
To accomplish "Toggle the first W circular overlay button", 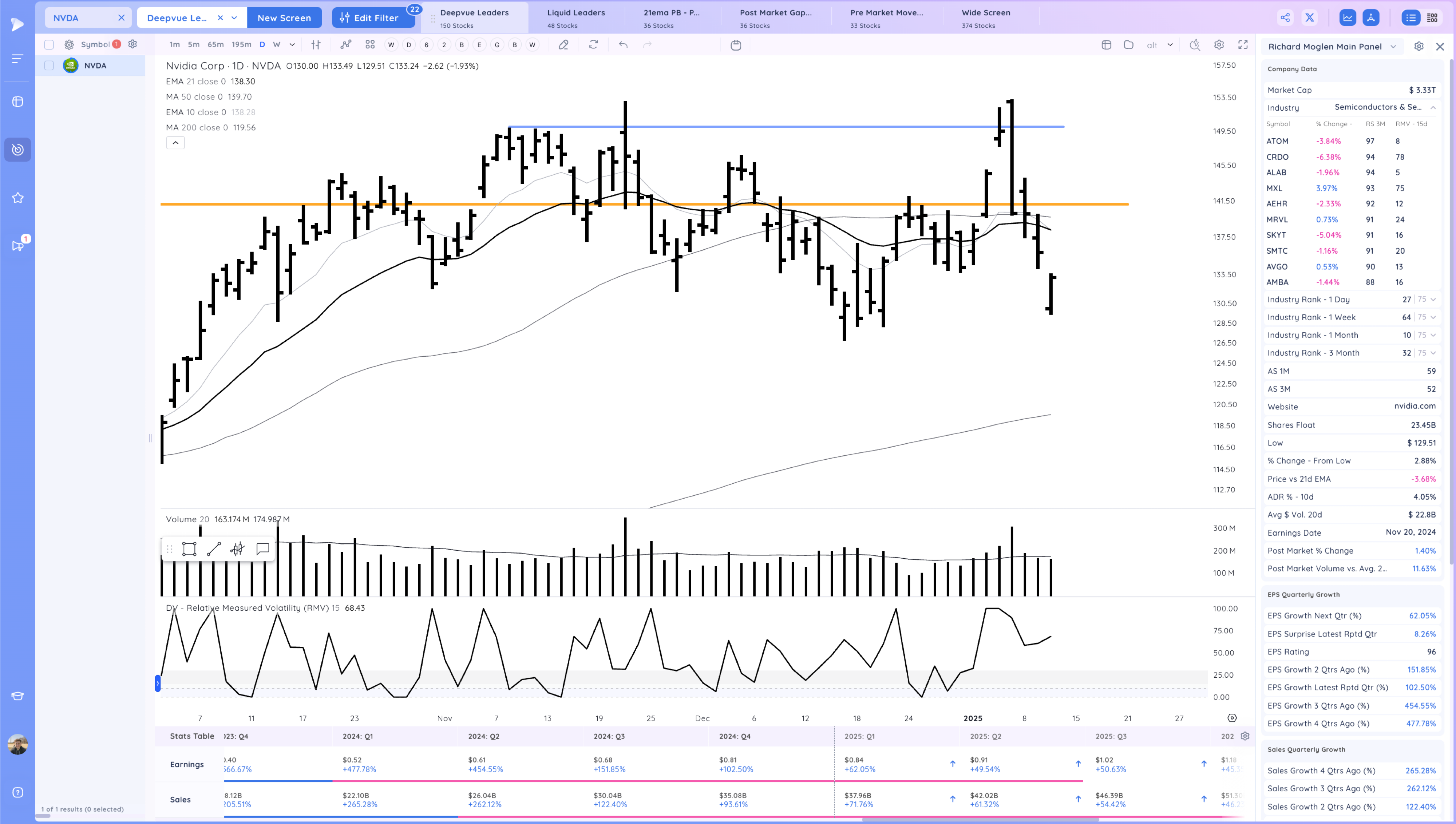I will (391, 45).
